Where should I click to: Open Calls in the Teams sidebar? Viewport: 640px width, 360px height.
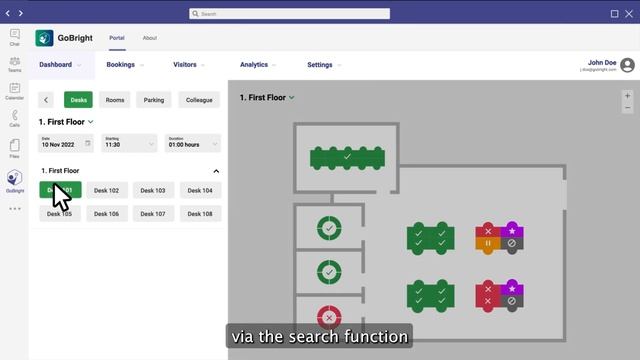(x=15, y=119)
